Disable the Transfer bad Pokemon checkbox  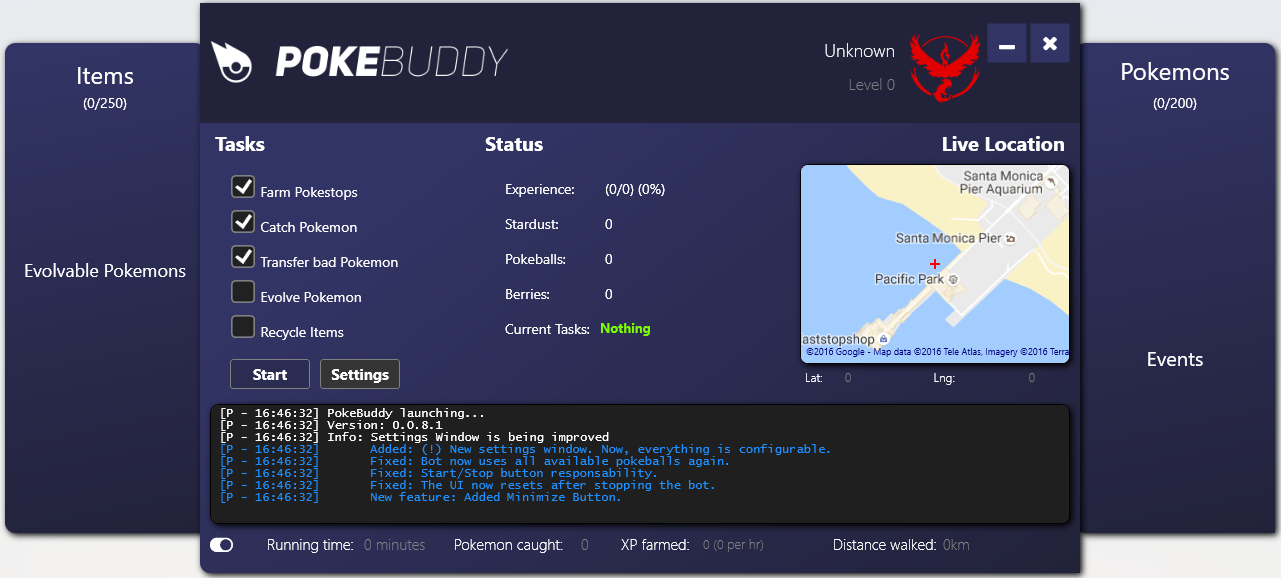click(243, 257)
